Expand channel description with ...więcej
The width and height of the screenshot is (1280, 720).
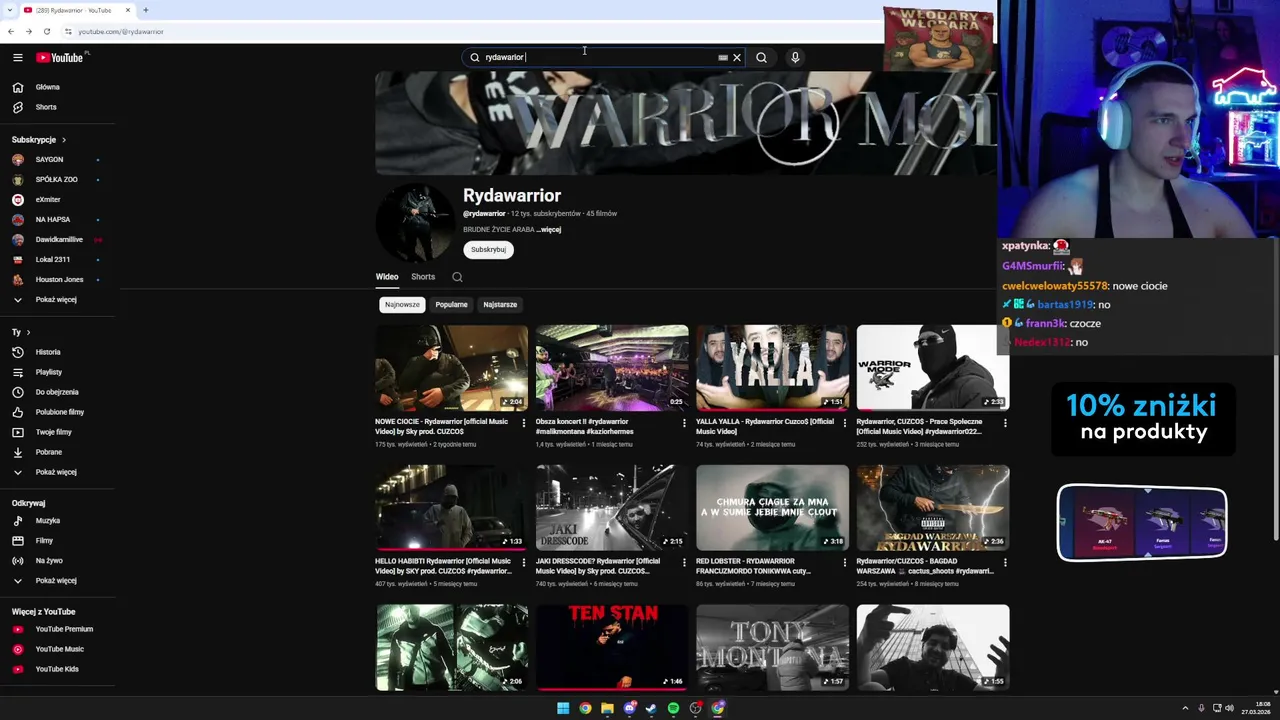coord(549,230)
